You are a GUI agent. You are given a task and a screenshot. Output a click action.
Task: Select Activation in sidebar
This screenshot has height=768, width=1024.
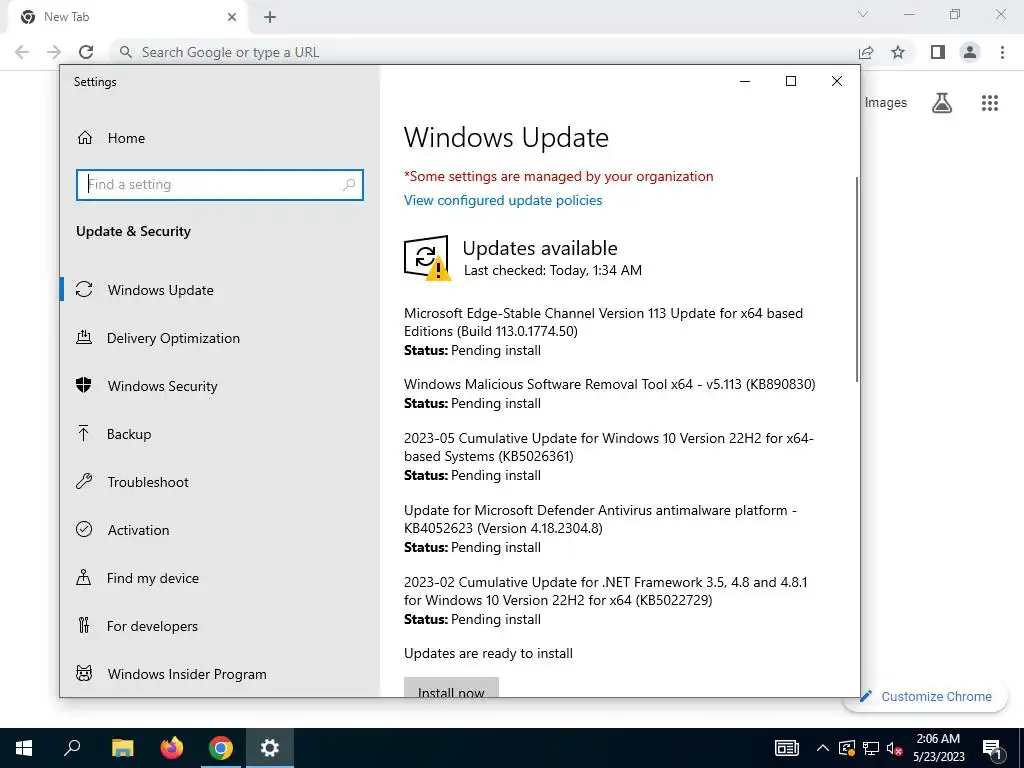pyautogui.click(x=138, y=530)
